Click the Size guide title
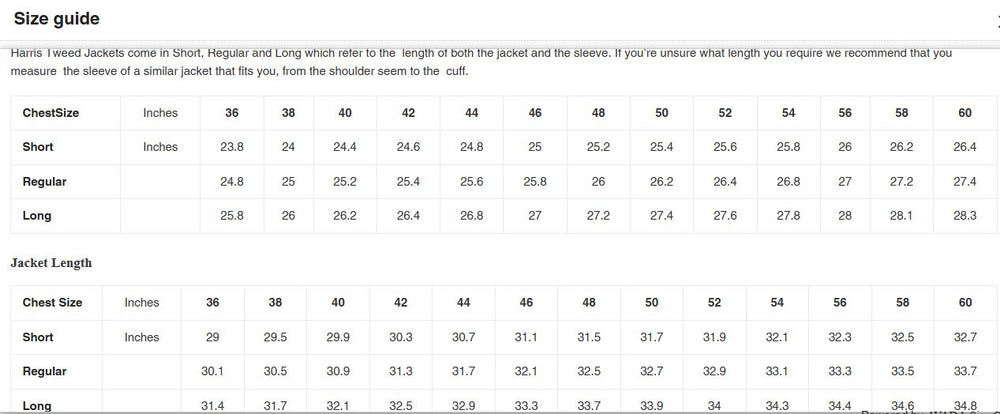The width and height of the screenshot is (1000, 414). 56,19
